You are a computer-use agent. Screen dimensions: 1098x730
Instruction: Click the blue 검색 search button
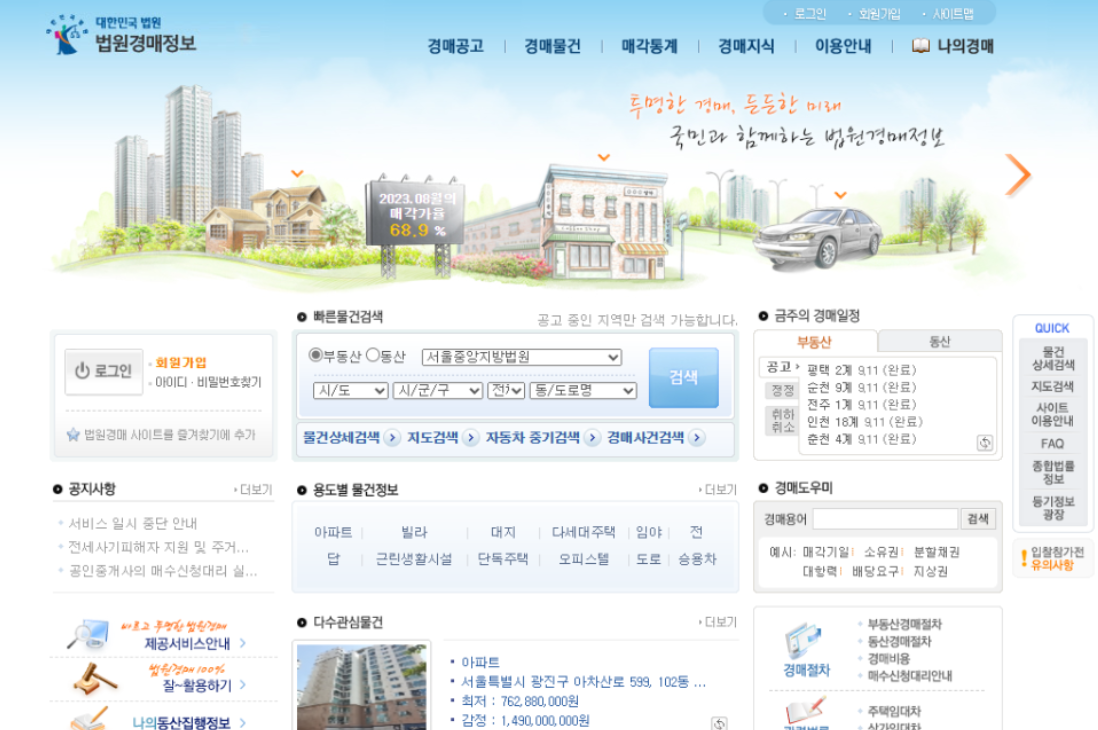[x=683, y=378]
